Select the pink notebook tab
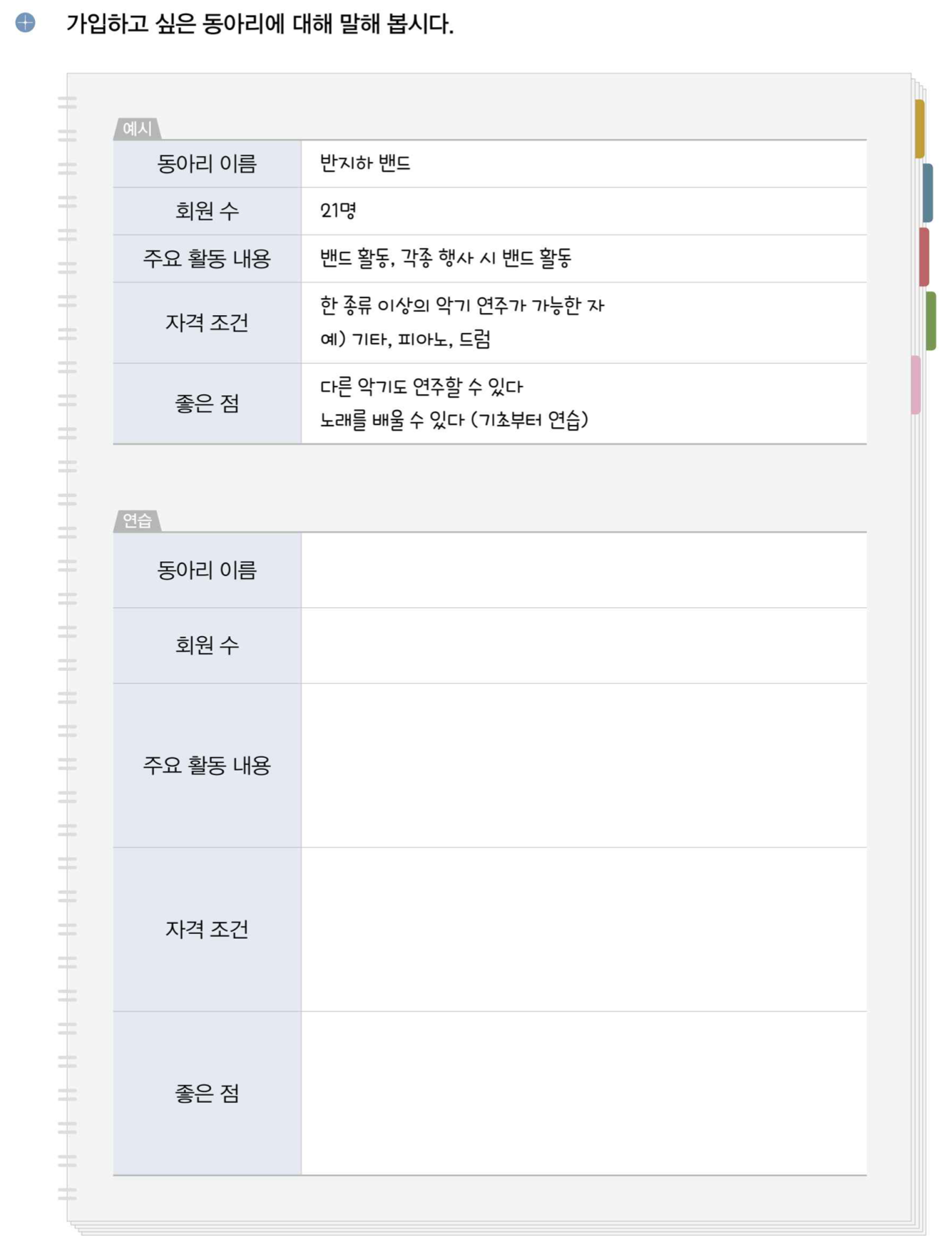 tap(916, 385)
